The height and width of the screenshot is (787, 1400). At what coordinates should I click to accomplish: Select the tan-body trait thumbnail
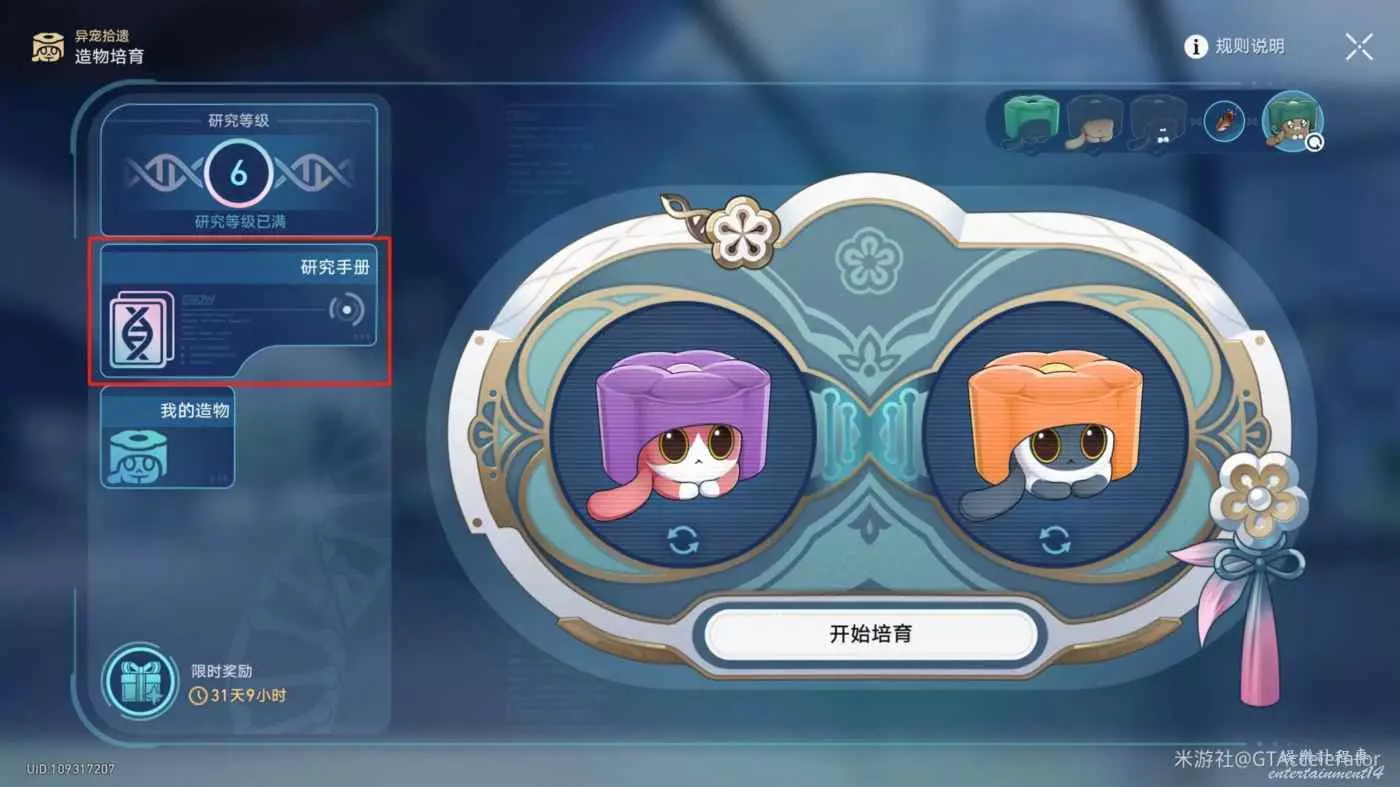pyautogui.click(x=1093, y=122)
